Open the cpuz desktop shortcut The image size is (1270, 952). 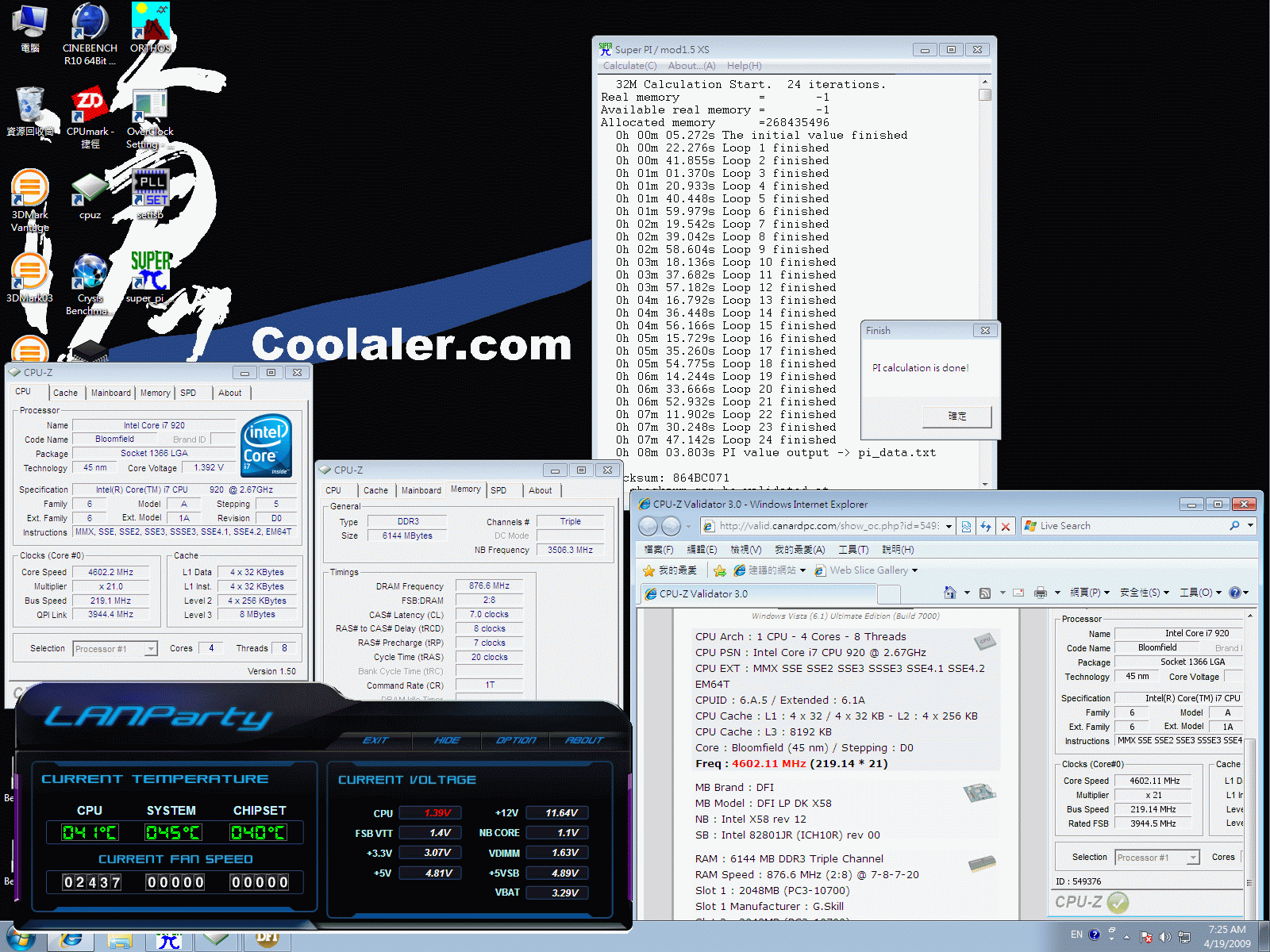(90, 195)
